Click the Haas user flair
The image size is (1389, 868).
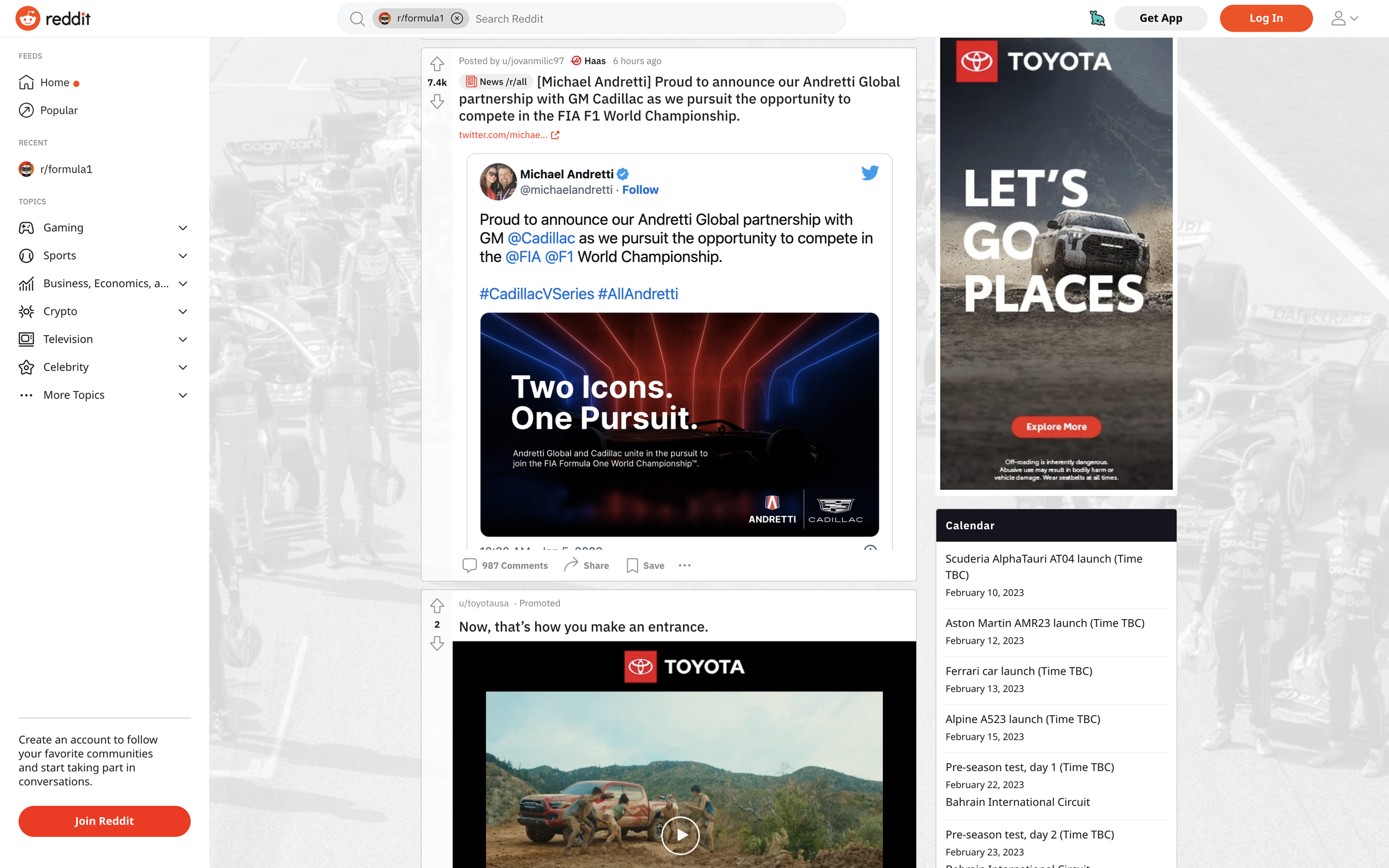[588, 61]
